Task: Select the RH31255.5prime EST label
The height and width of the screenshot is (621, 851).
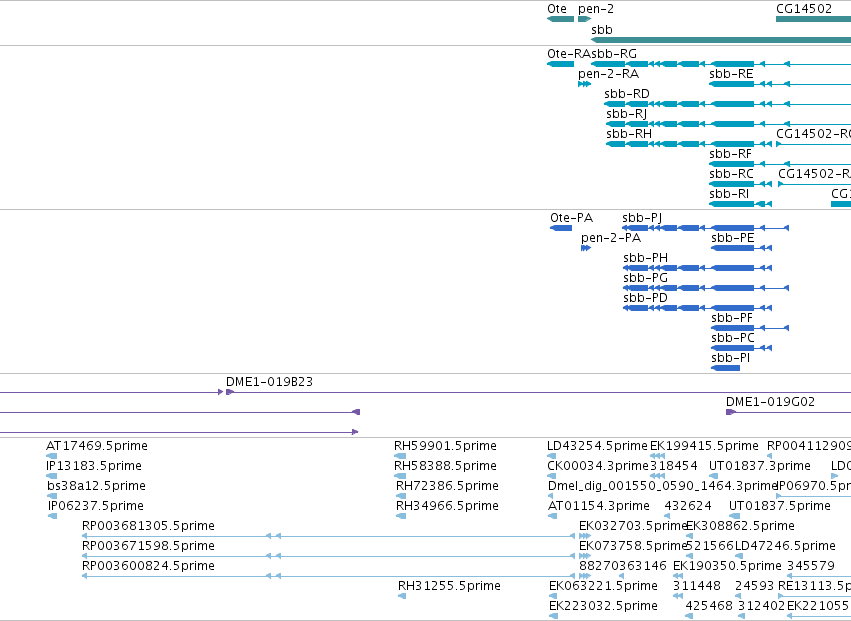Action: point(449,586)
